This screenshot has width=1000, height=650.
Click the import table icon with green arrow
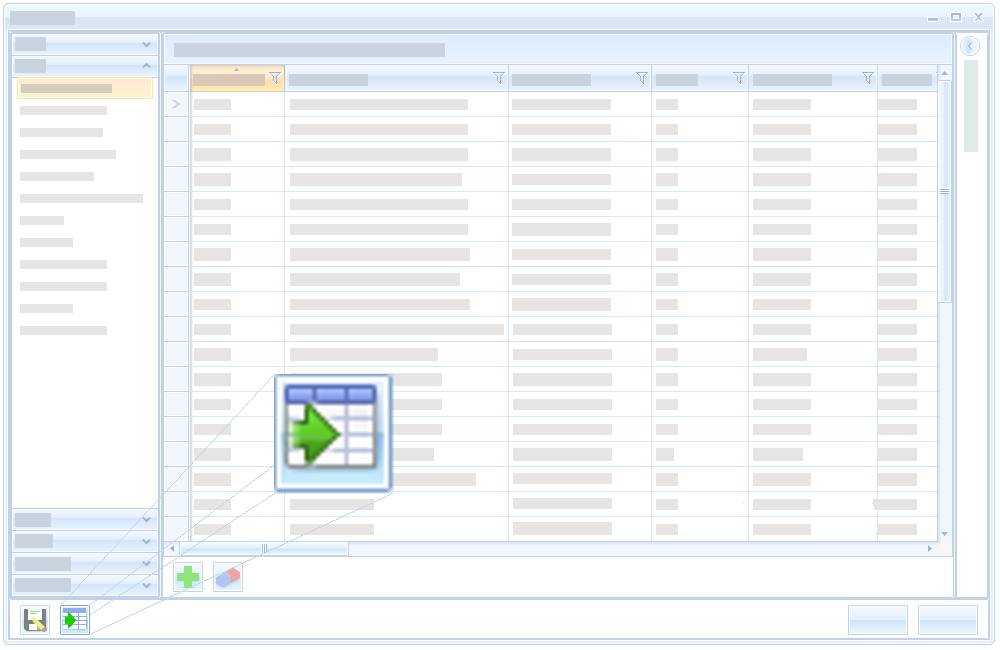coord(75,620)
